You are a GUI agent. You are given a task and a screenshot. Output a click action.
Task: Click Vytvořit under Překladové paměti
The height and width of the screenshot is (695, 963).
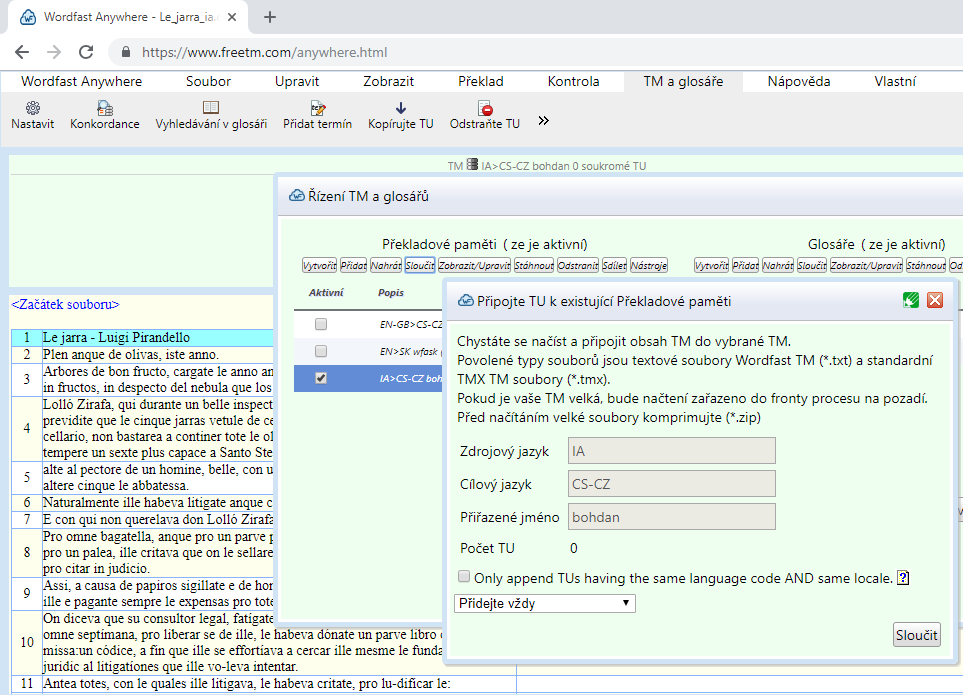(319, 265)
